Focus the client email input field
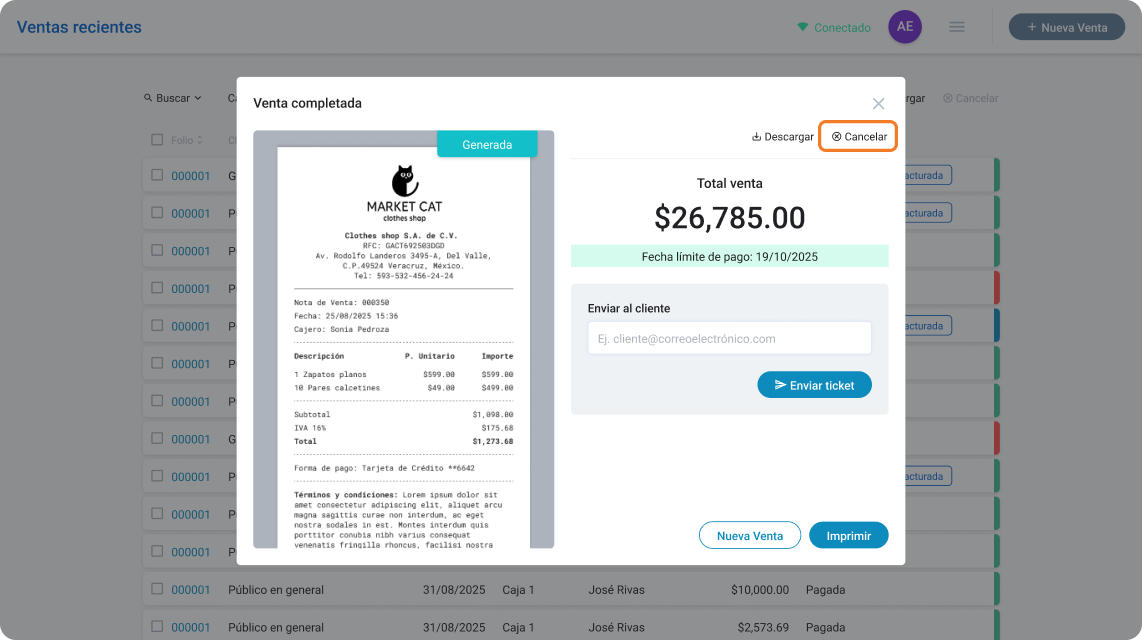The image size is (1142, 640). (729, 339)
